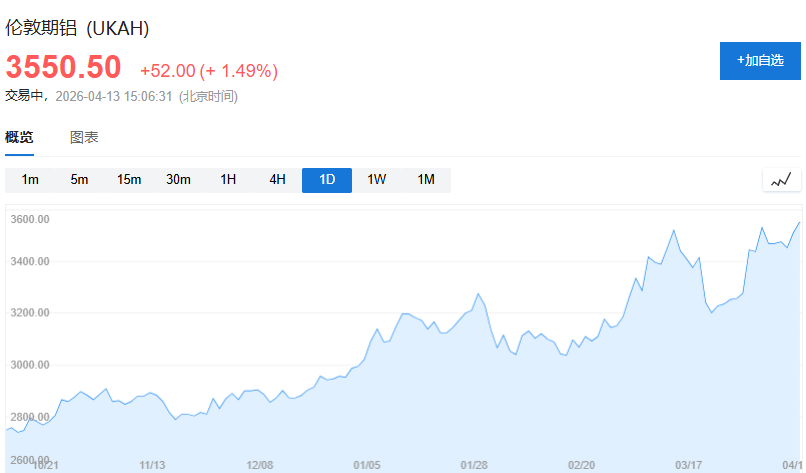
Task: Switch to the 概览 tab
Action: click(x=19, y=138)
